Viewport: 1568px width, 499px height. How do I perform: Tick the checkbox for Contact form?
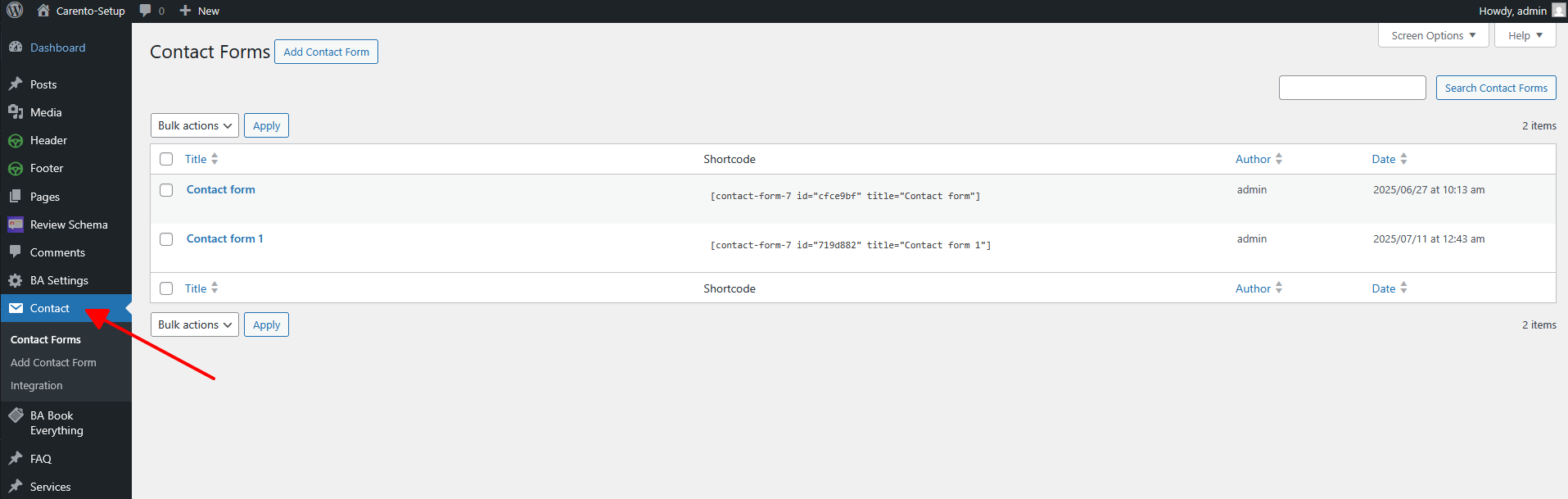point(166,190)
